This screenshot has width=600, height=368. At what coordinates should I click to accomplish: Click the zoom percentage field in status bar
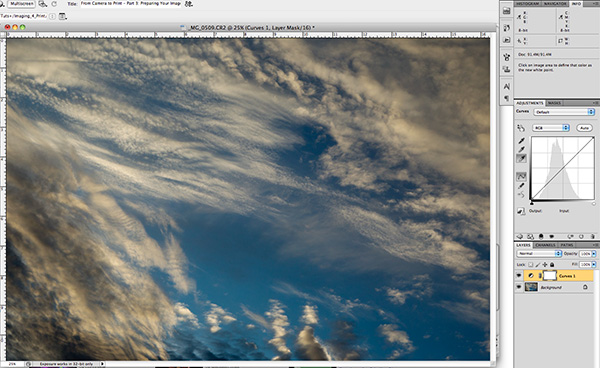click(13, 364)
